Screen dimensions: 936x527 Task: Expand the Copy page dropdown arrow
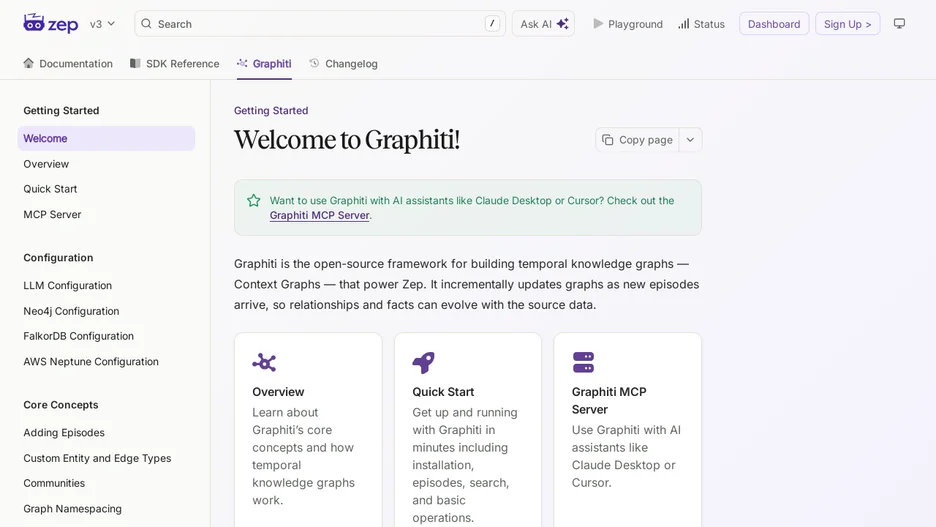(690, 140)
